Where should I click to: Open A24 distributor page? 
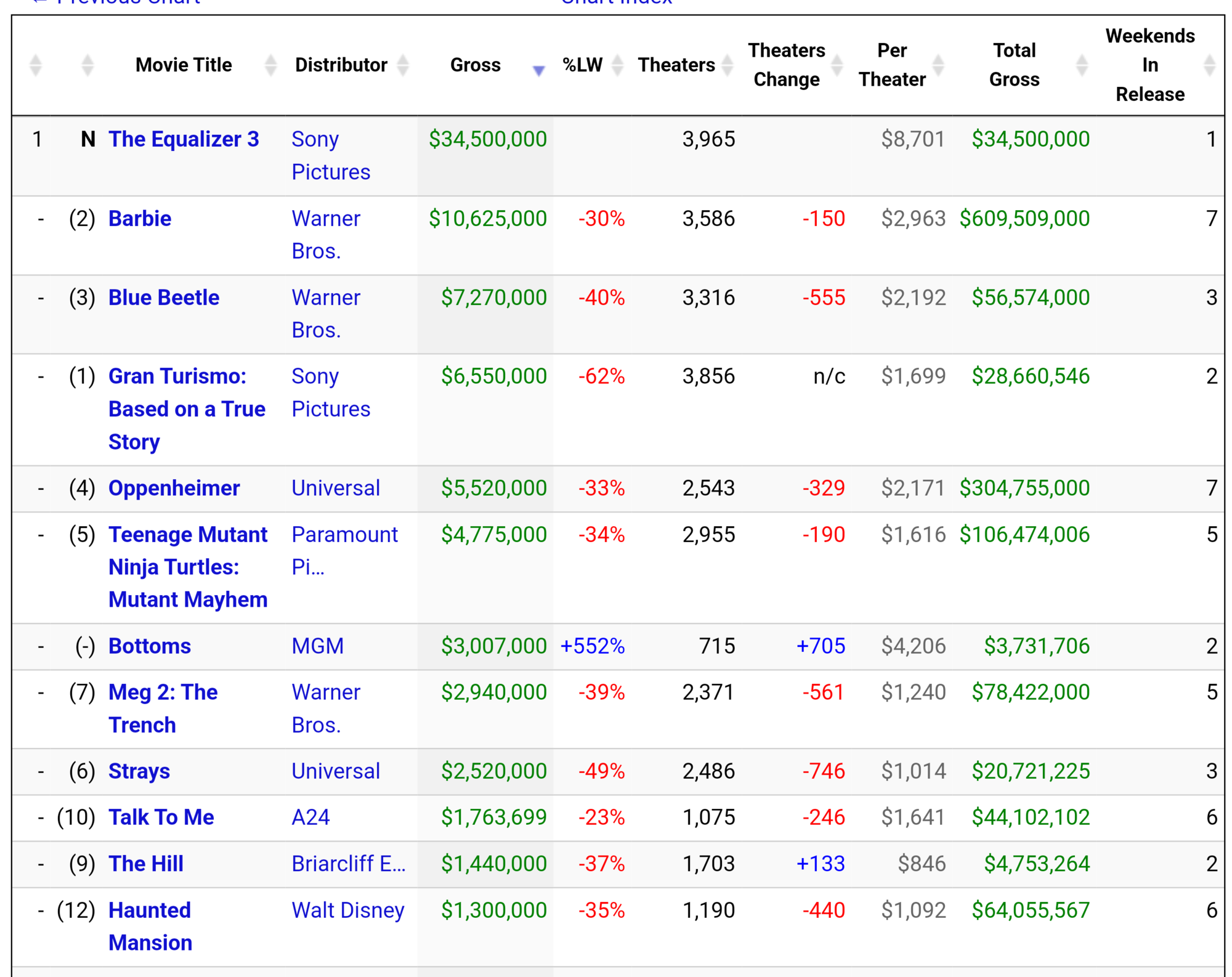[310, 817]
